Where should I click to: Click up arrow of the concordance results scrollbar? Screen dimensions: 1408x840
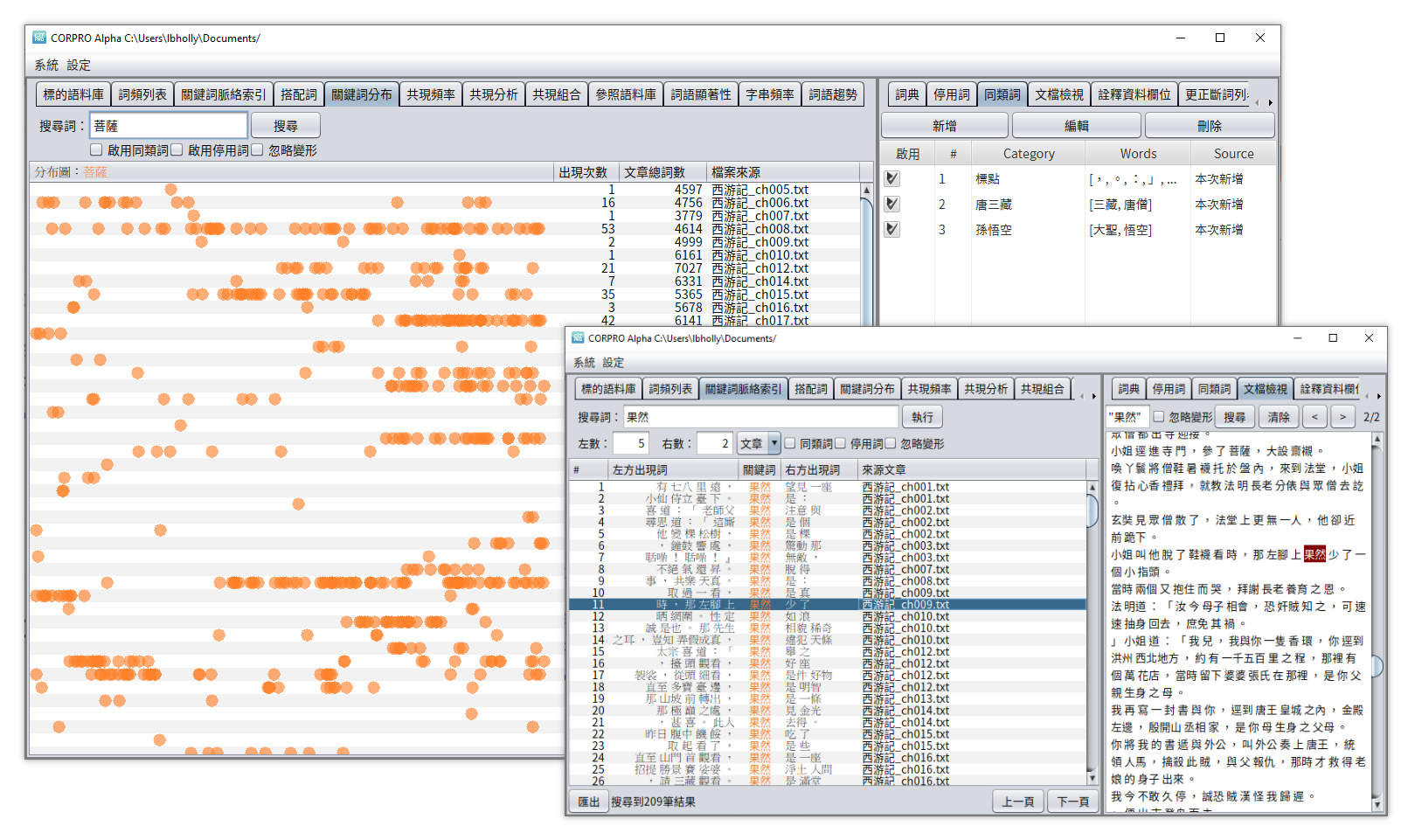(x=1092, y=487)
